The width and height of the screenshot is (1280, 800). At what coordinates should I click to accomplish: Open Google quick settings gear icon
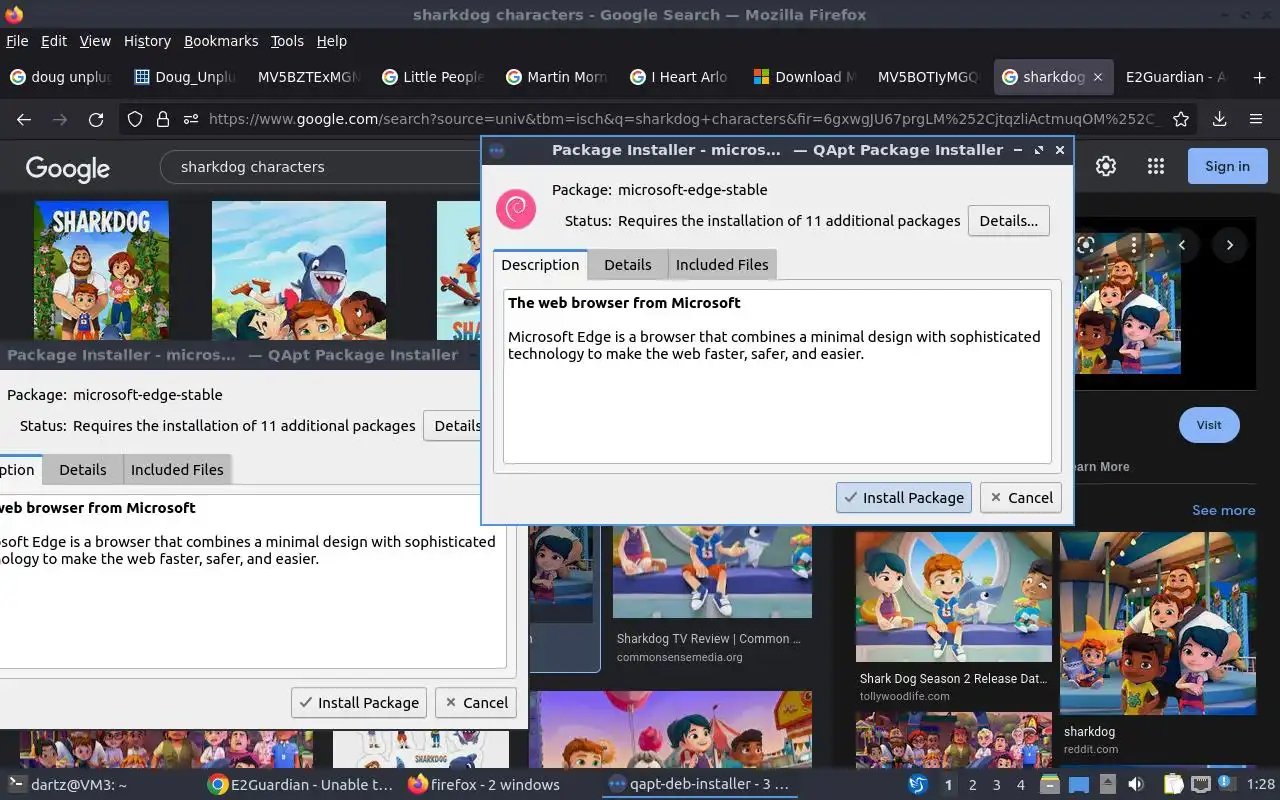click(1106, 167)
